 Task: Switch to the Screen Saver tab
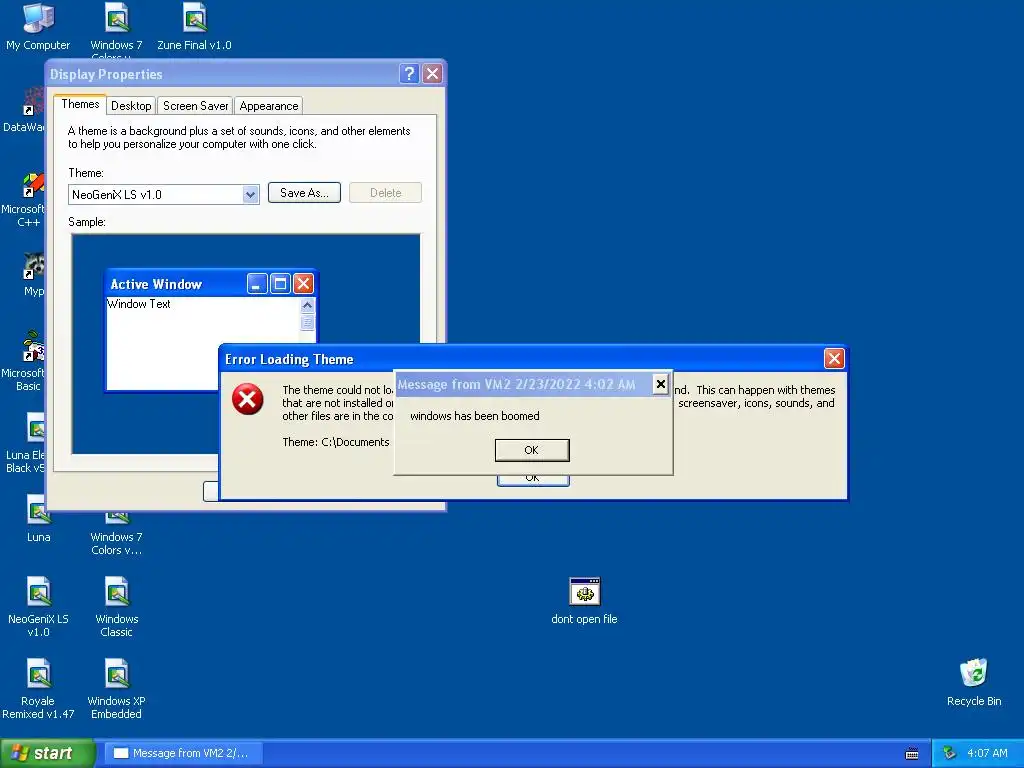[195, 106]
